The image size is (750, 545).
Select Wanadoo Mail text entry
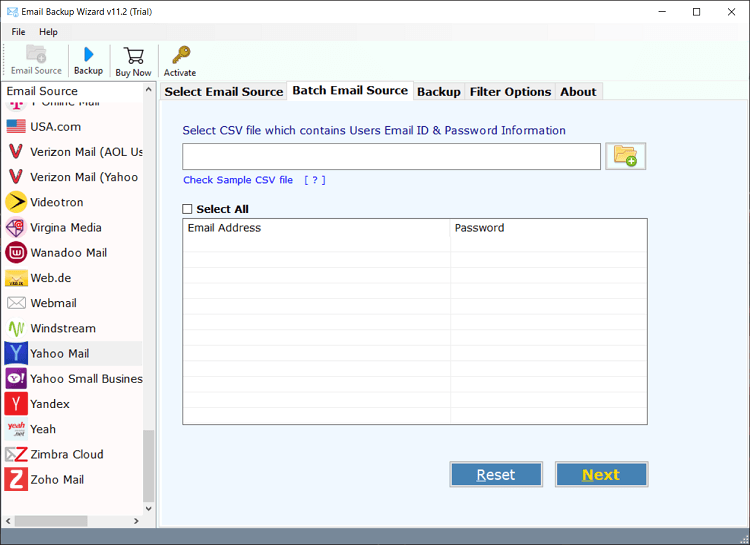(68, 253)
